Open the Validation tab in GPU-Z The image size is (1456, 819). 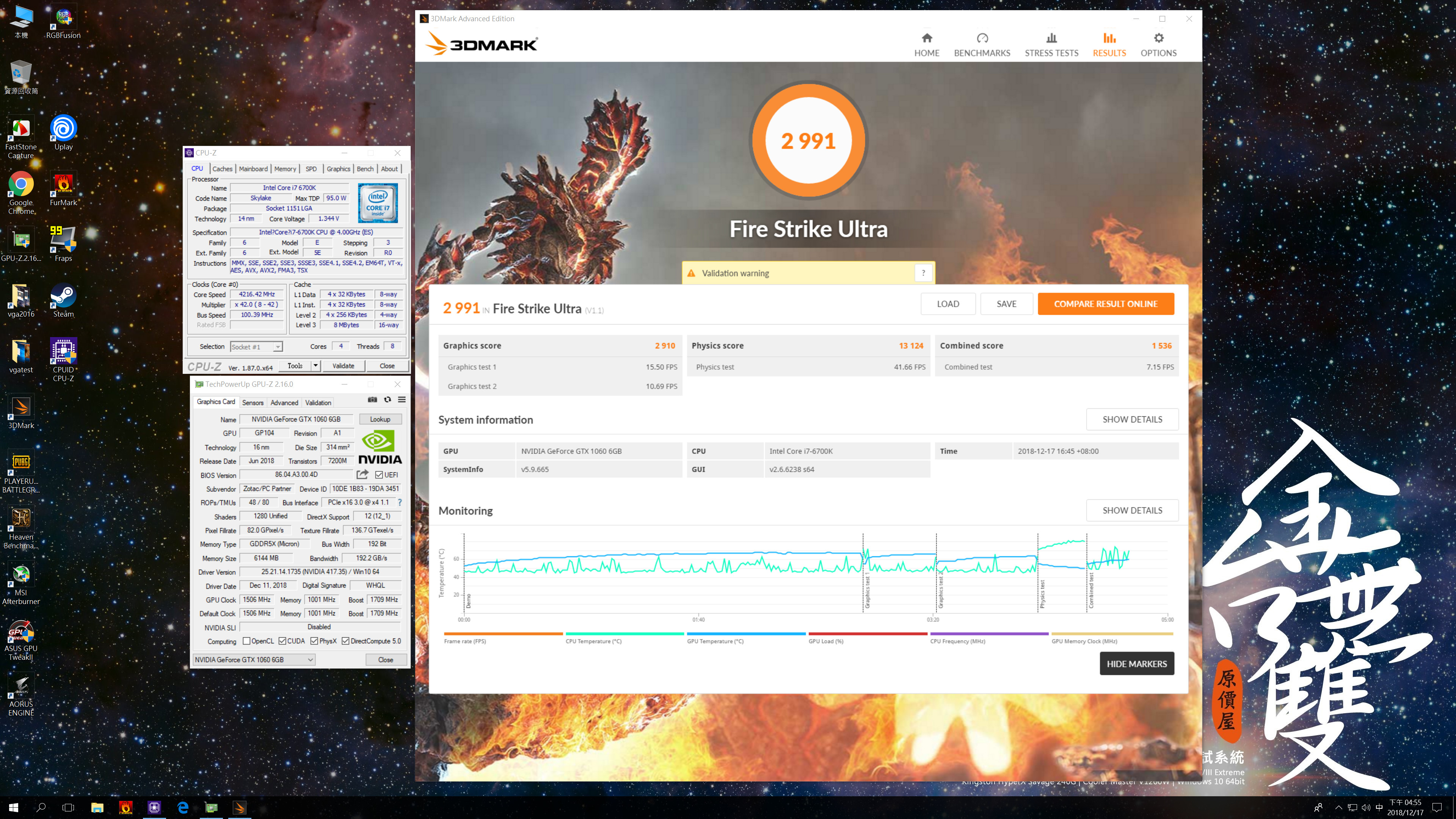pyautogui.click(x=318, y=402)
